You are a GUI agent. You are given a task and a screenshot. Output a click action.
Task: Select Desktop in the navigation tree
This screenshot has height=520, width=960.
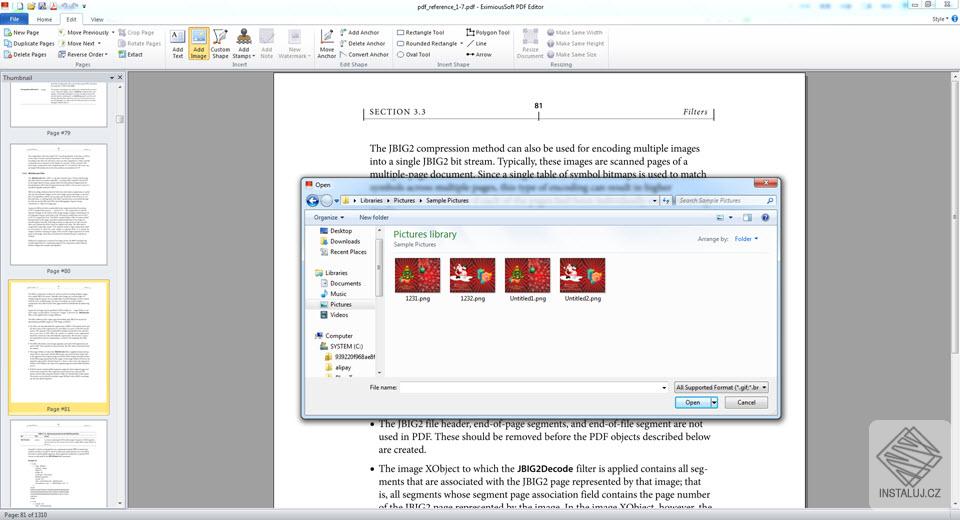tap(336, 231)
